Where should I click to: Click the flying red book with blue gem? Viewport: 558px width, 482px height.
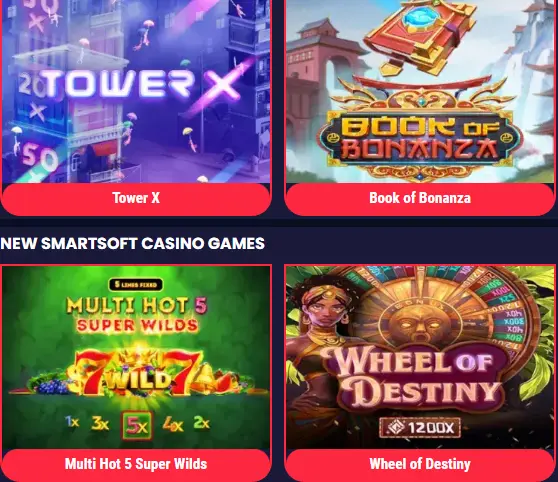(x=420, y=34)
